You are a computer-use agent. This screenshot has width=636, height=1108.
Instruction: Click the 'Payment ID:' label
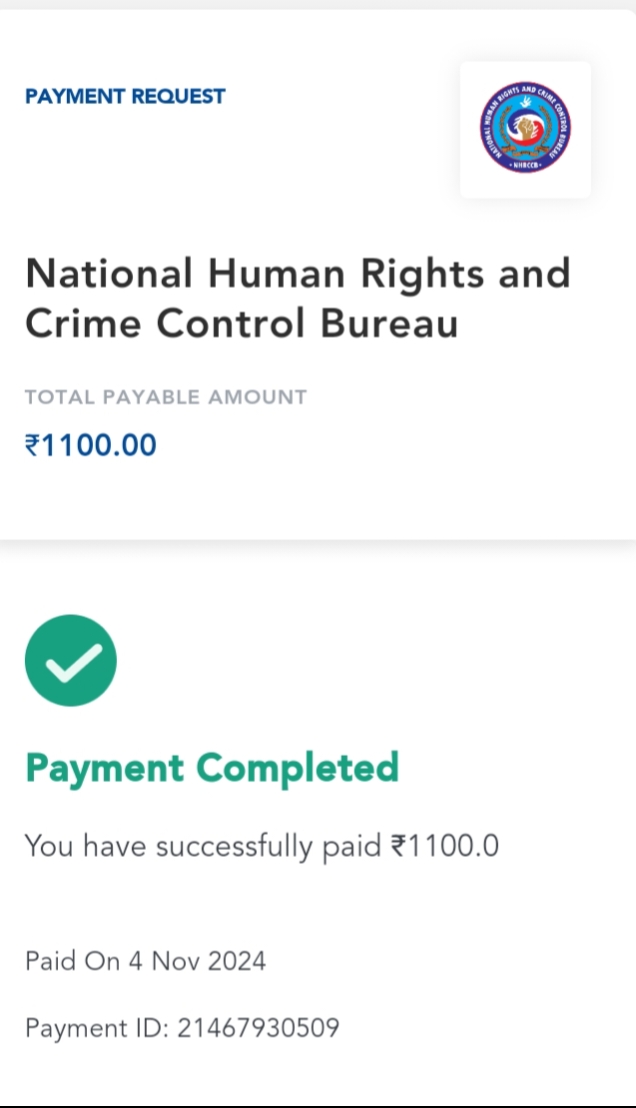(x=96, y=1027)
